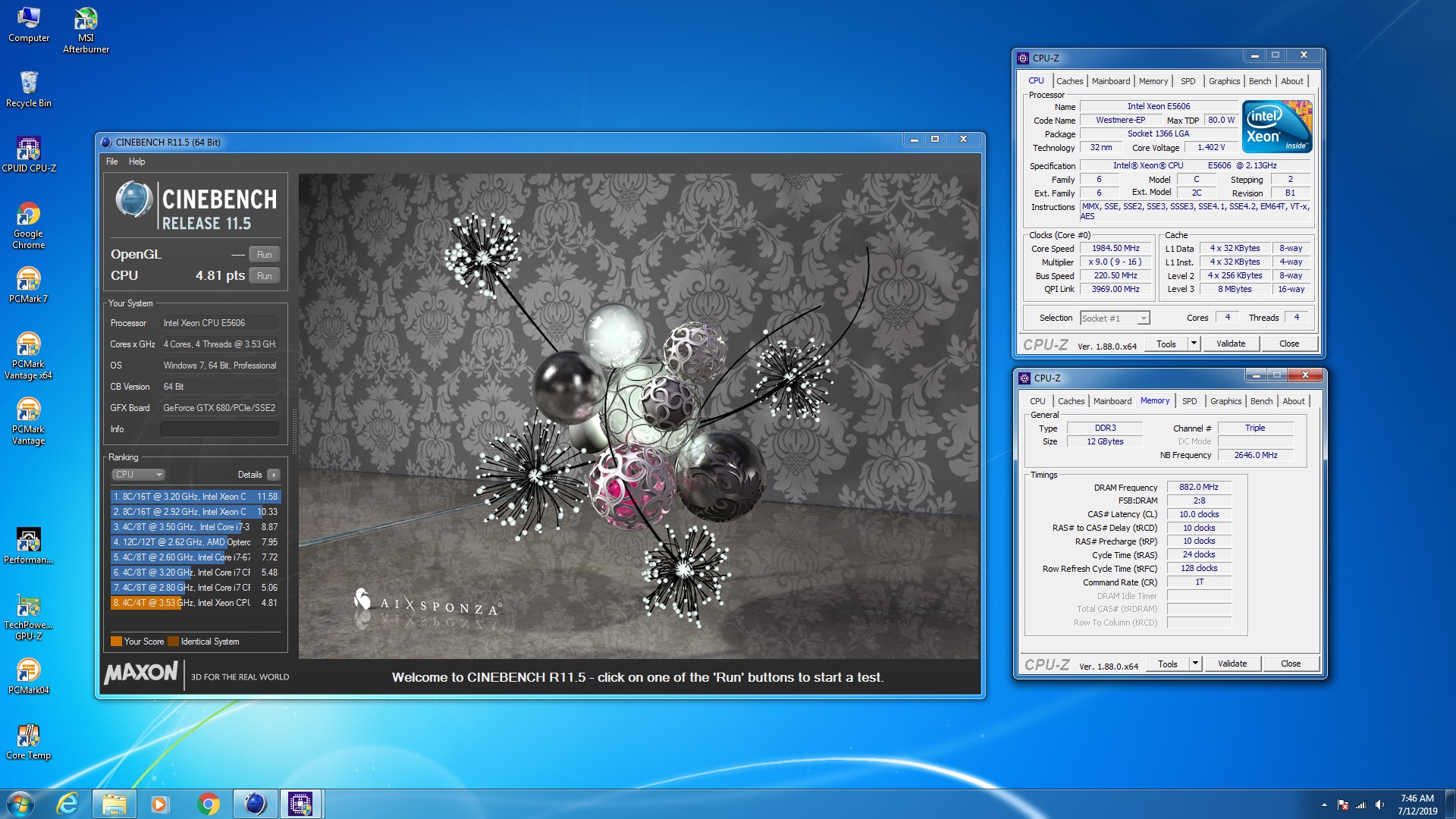Open the Socket #1 selection dropdown

(x=1115, y=318)
